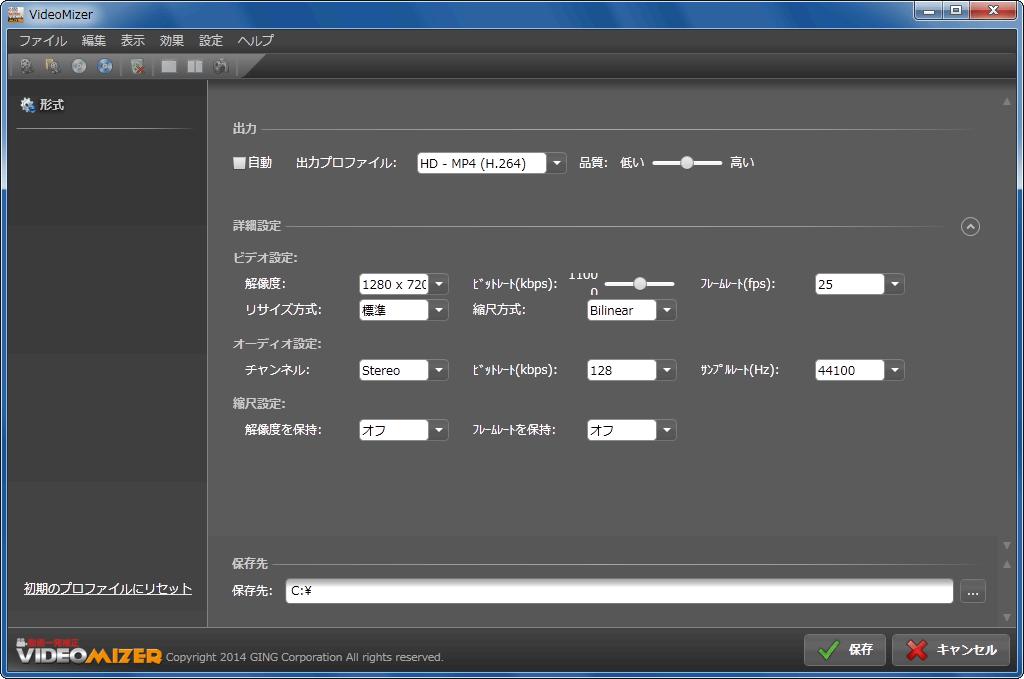Click the キャンセル button
Image resolution: width=1024 pixels, height=679 pixels.
(951, 650)
